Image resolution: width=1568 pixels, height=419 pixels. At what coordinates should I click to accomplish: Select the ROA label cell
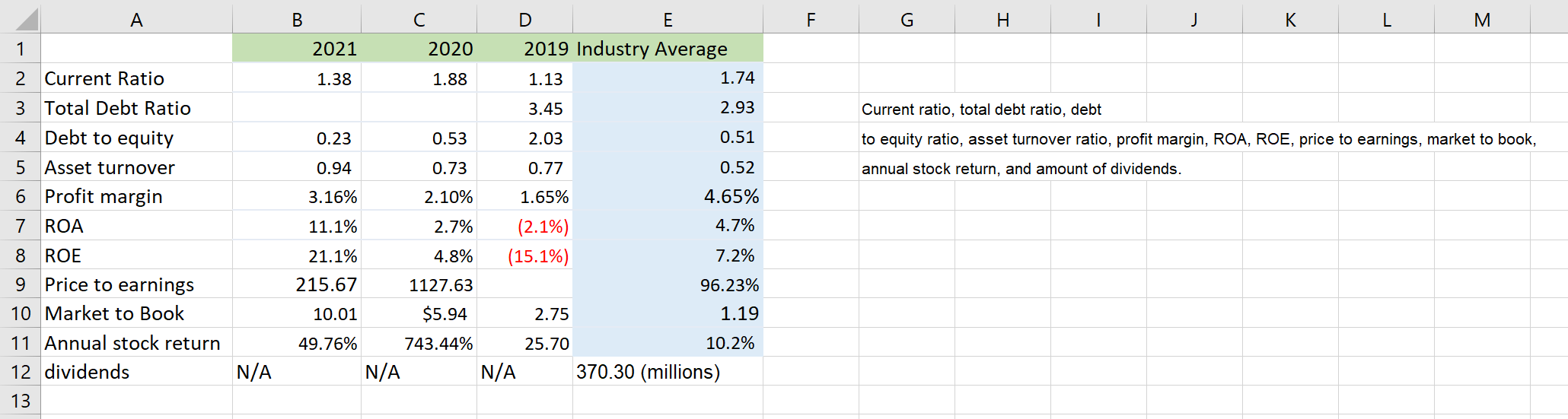pos(136,226)
